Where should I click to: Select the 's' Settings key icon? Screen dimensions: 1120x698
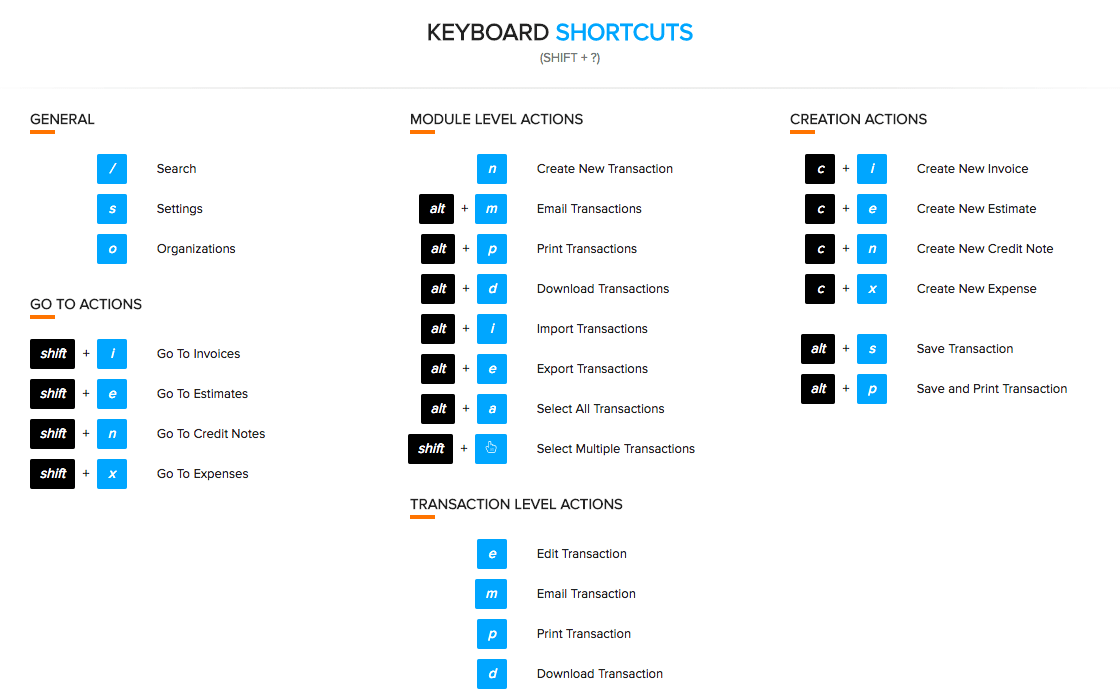tap(111, 208)
